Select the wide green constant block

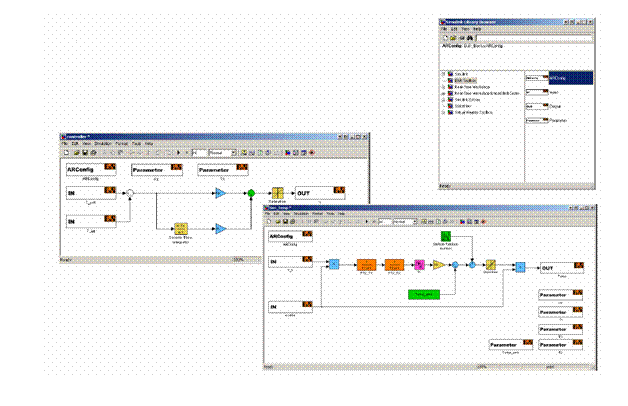(x=424, y=295)
